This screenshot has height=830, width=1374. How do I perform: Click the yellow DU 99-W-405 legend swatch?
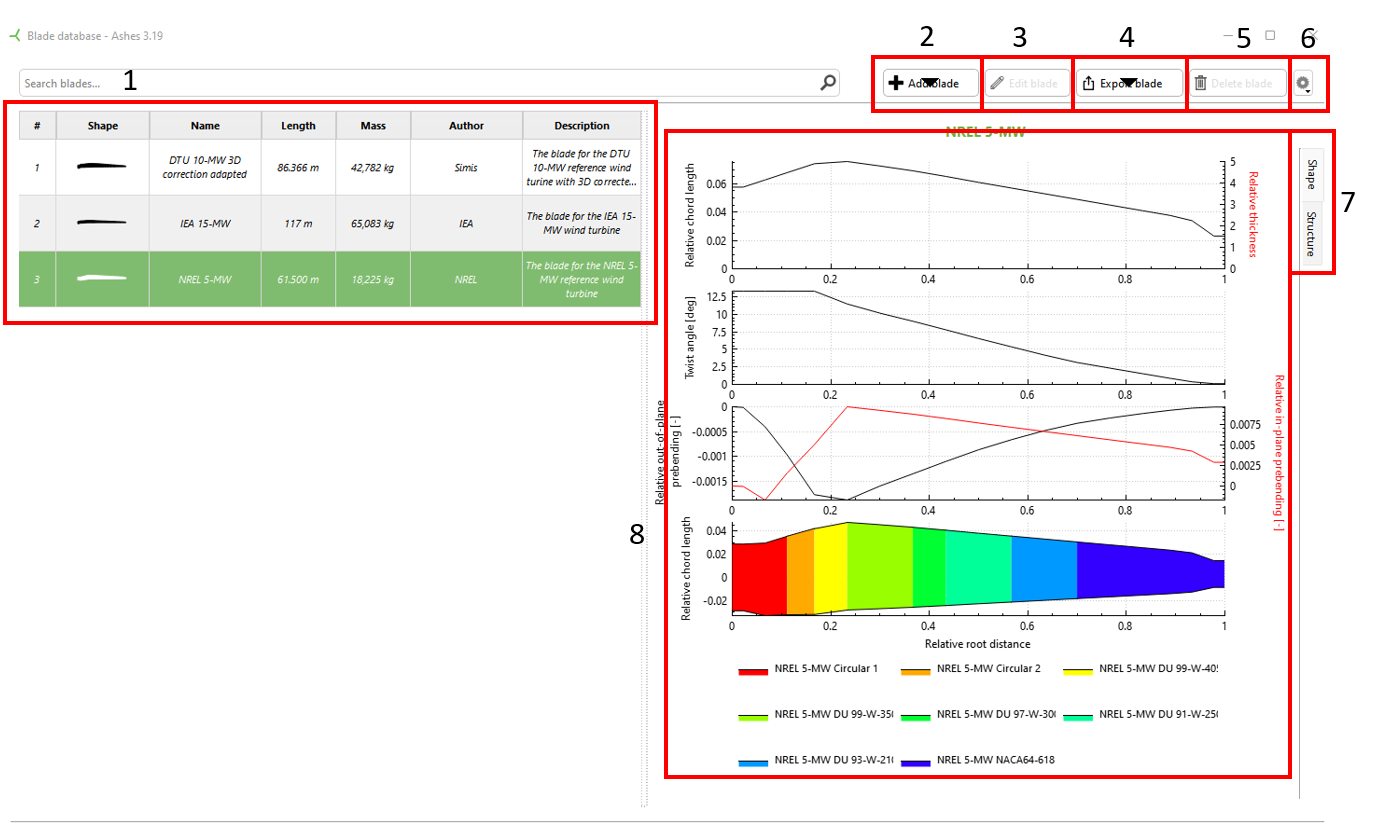pyautogui.click(x=1077, y=670)
